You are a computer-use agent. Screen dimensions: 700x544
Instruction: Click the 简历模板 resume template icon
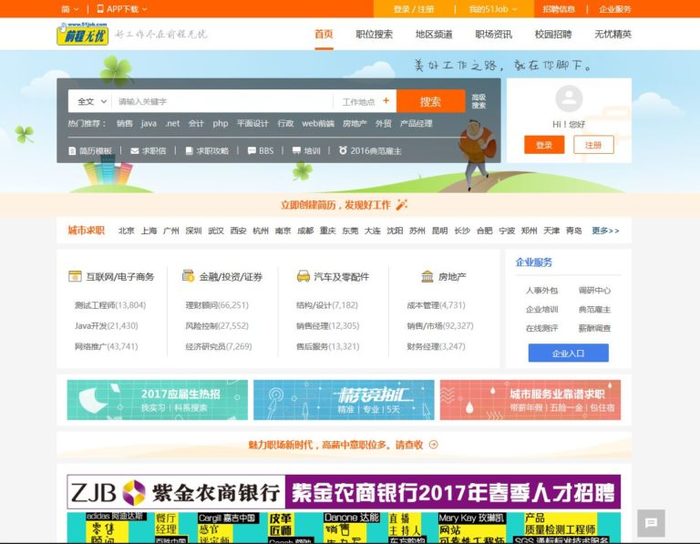pyautogui.click(x=72, y=151)
